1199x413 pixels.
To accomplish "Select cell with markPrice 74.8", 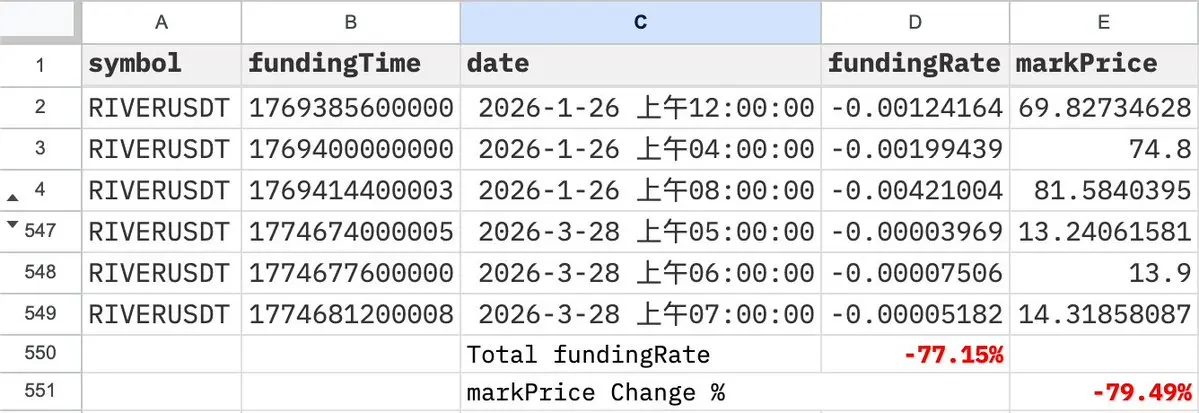I will 1103,149.
